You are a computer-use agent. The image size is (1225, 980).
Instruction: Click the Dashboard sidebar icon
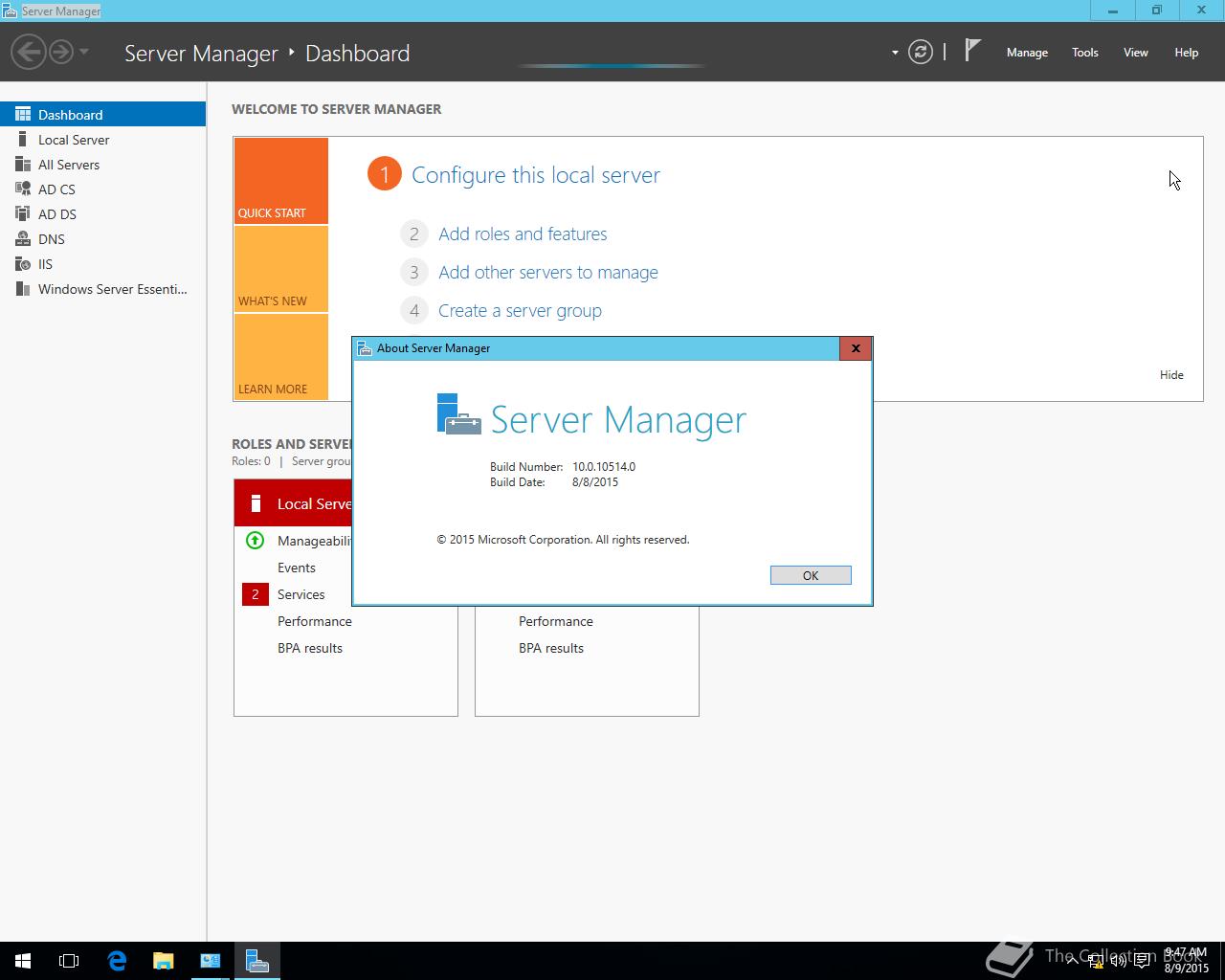coord(23,114)
